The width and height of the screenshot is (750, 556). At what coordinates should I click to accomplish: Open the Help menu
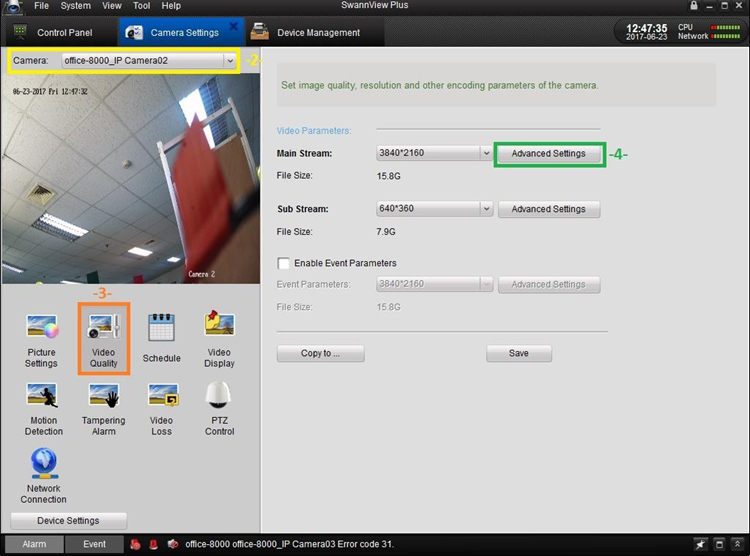pyautogui.click(x=171, y=6)
